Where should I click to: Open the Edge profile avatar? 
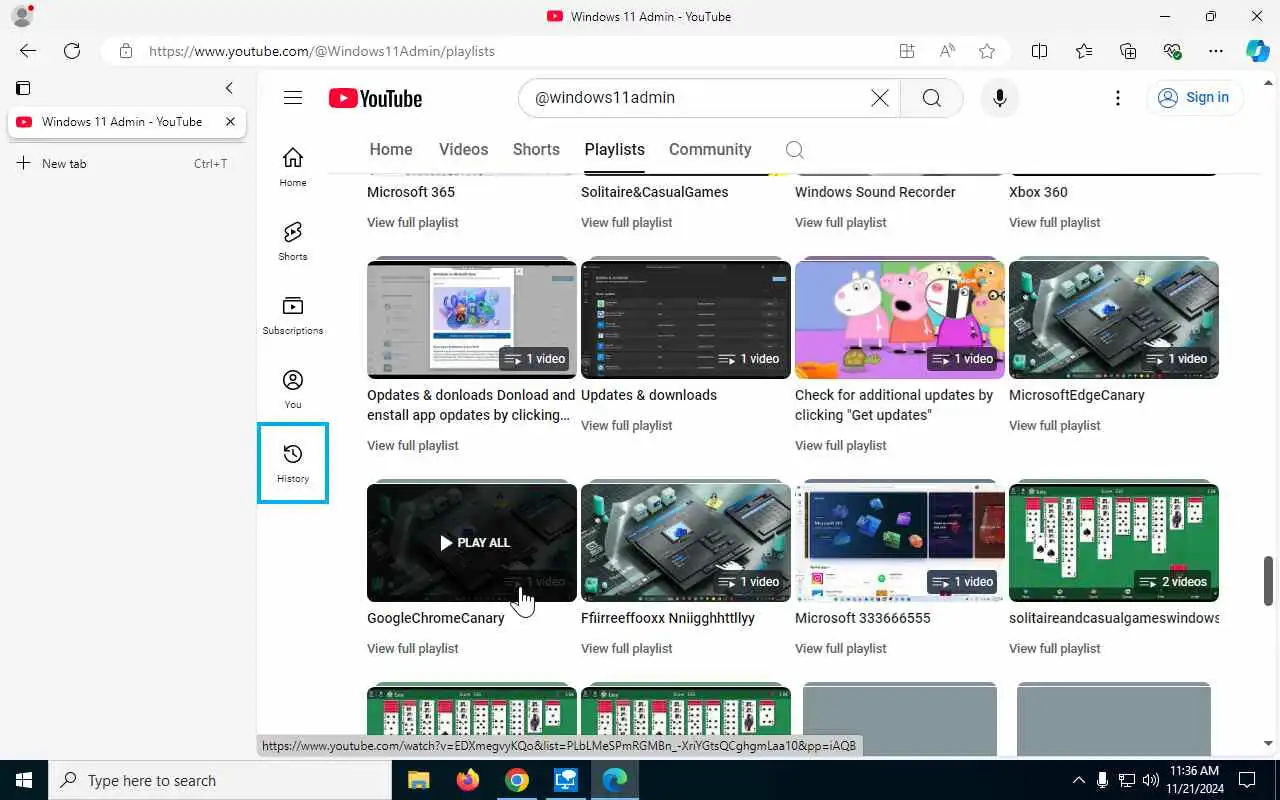tap(21, 16)
